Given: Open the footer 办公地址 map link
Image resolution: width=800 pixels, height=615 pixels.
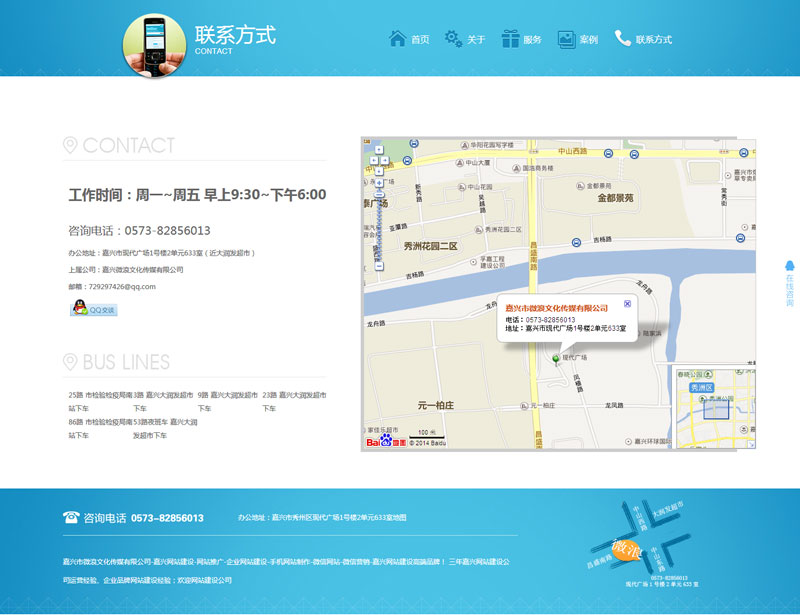Looking at the screenshot, I should [322, 518].
